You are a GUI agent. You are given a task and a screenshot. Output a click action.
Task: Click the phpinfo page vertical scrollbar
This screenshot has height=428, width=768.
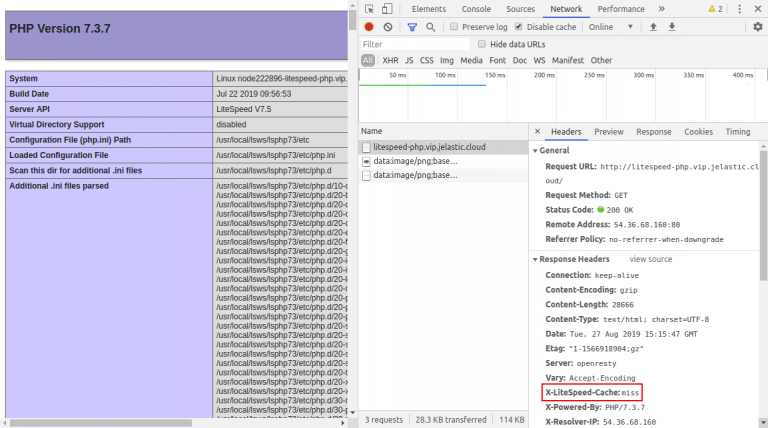point(352,20)
